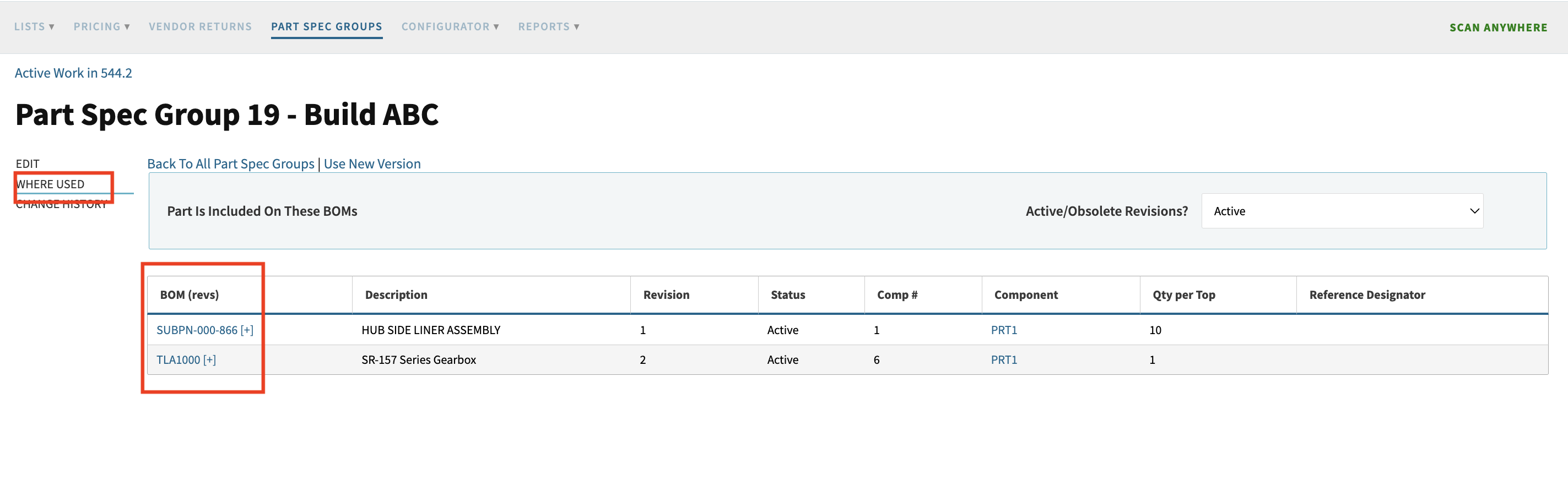Click the Use New Version link
This screenshot has height=491, width=1568.
pos(372,163)
